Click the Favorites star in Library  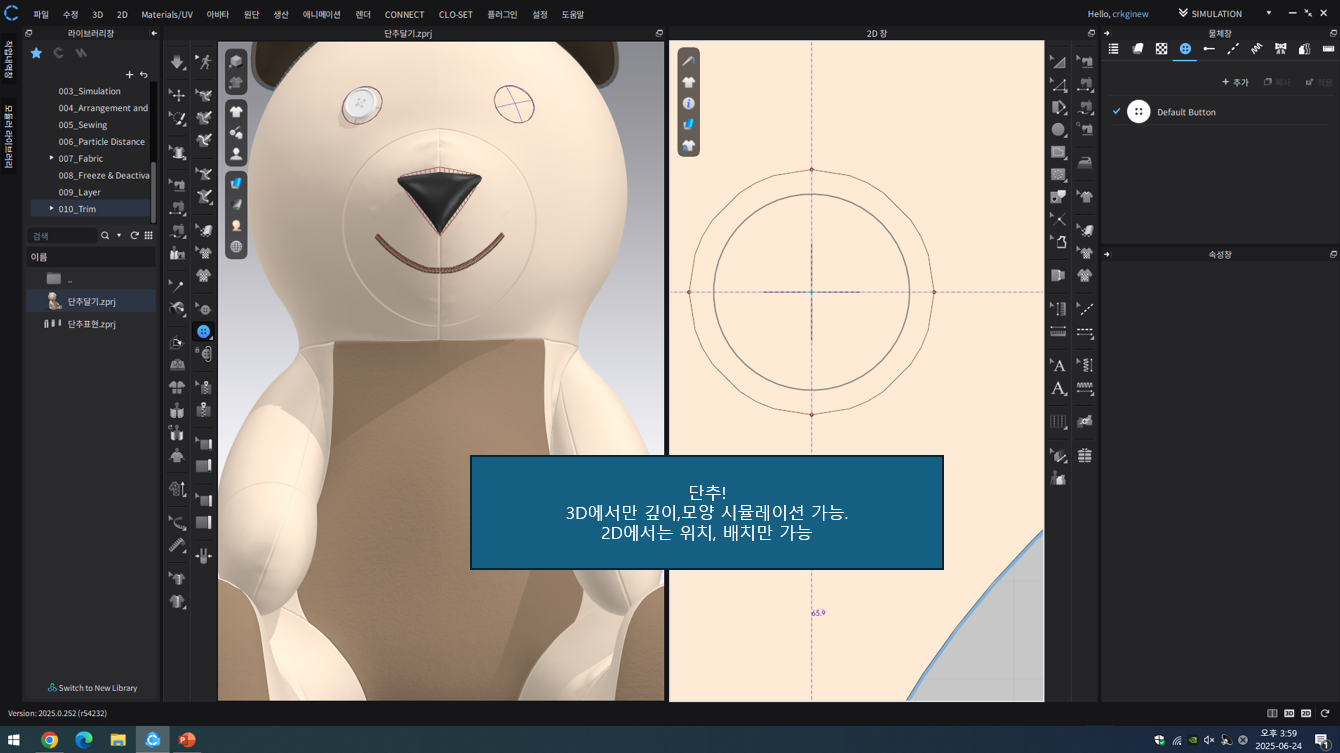point(36,53)
